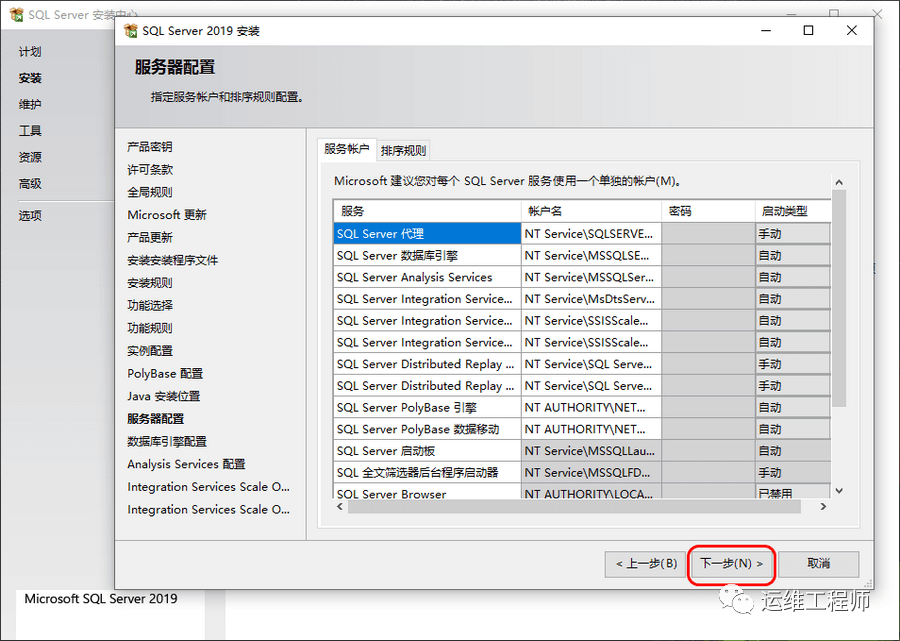
Task: Click the 帐户名 column header
Action: (591, 211)
